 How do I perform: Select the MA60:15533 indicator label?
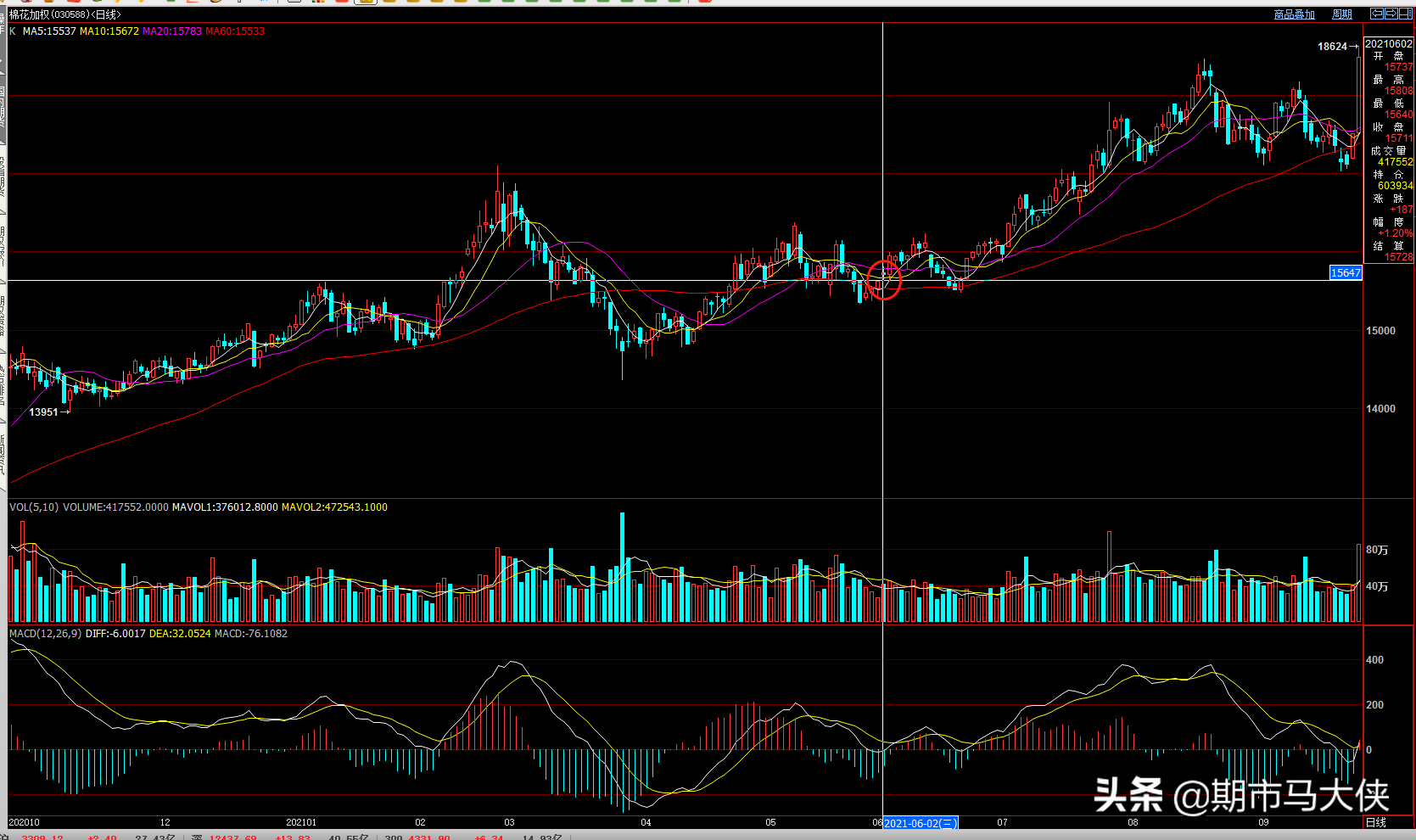click(235, 31)
